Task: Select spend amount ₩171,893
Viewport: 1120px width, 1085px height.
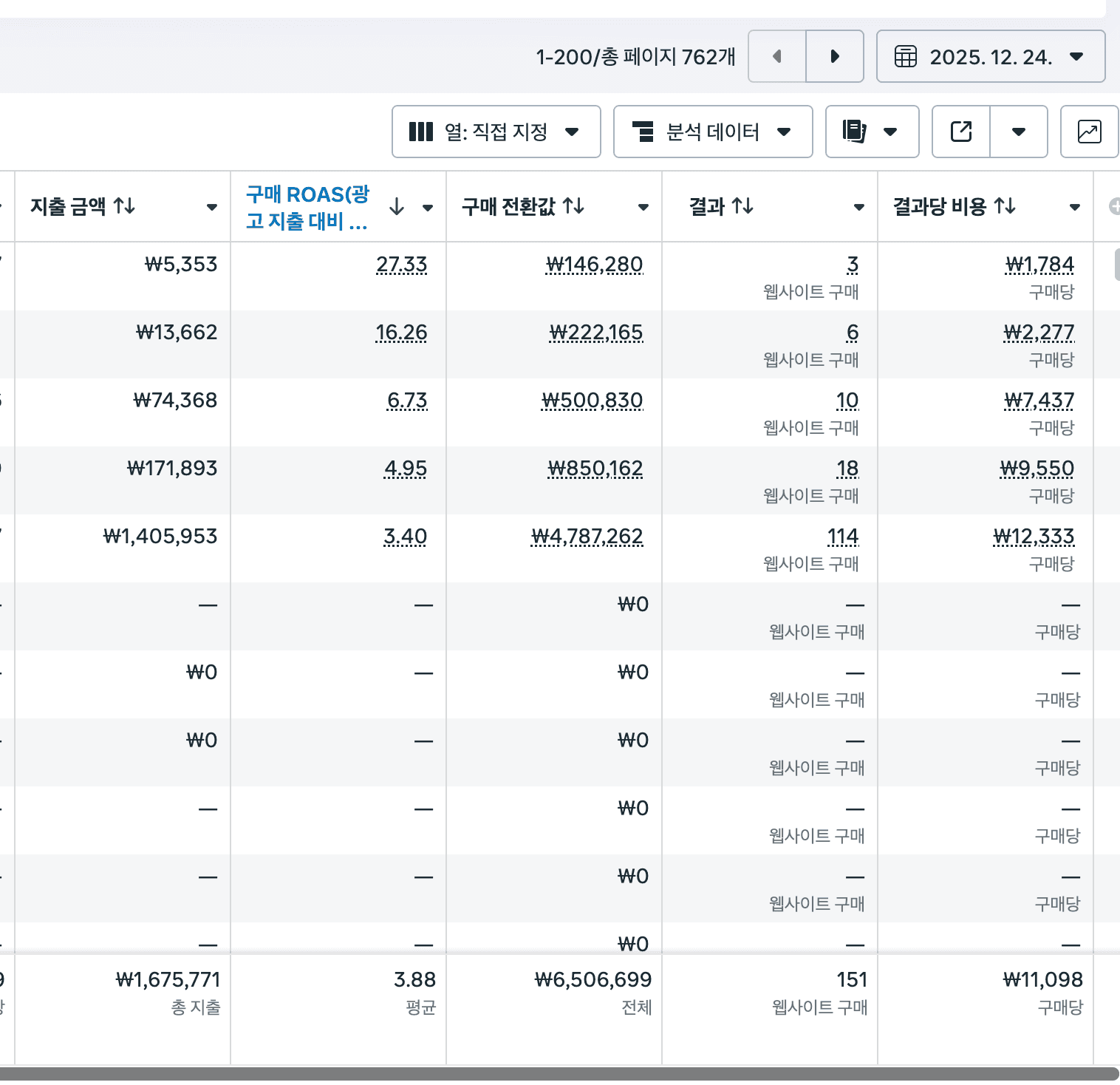Action: pos(172,469)
